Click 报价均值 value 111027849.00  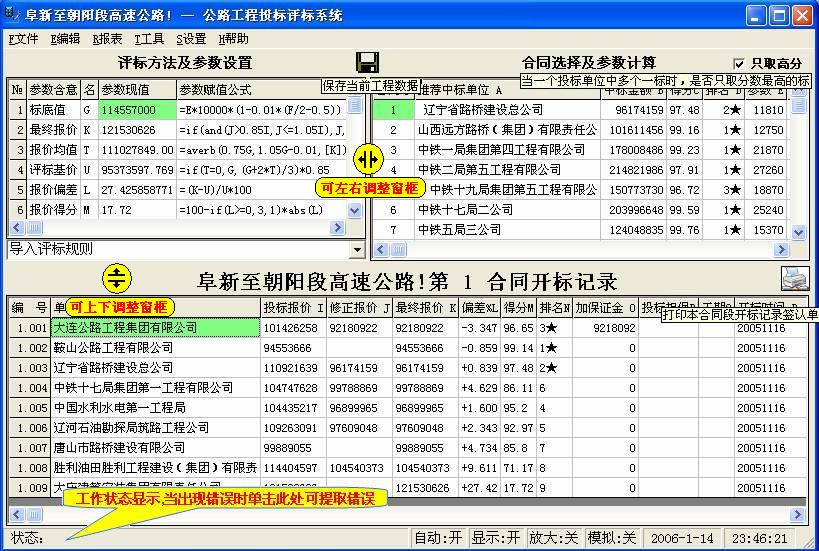coord(137,150)
